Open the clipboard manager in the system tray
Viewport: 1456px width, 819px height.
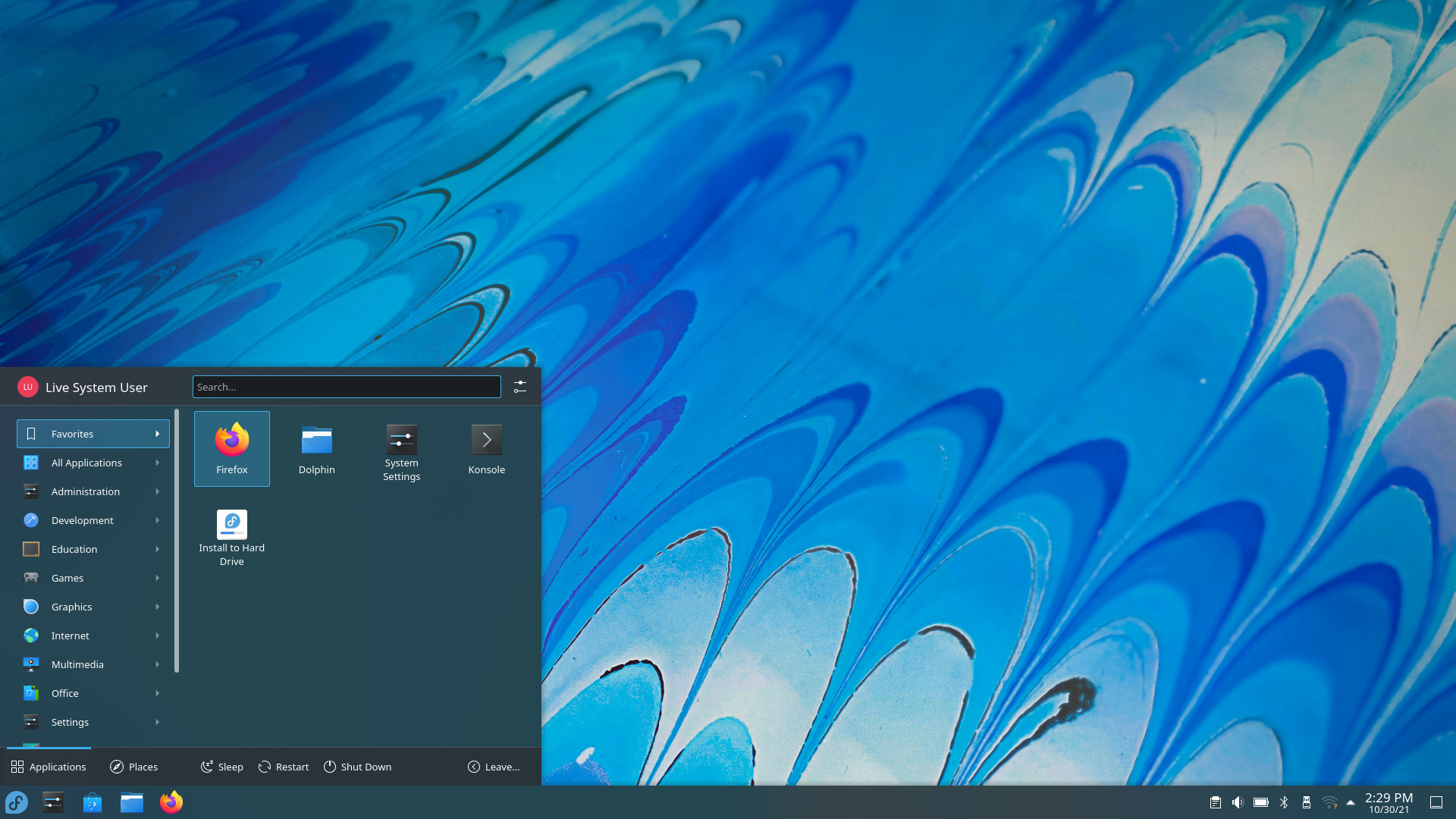[1214, 802]
